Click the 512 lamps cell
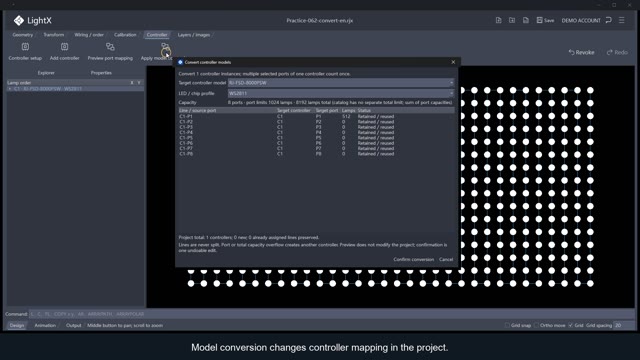 (347, 116)
